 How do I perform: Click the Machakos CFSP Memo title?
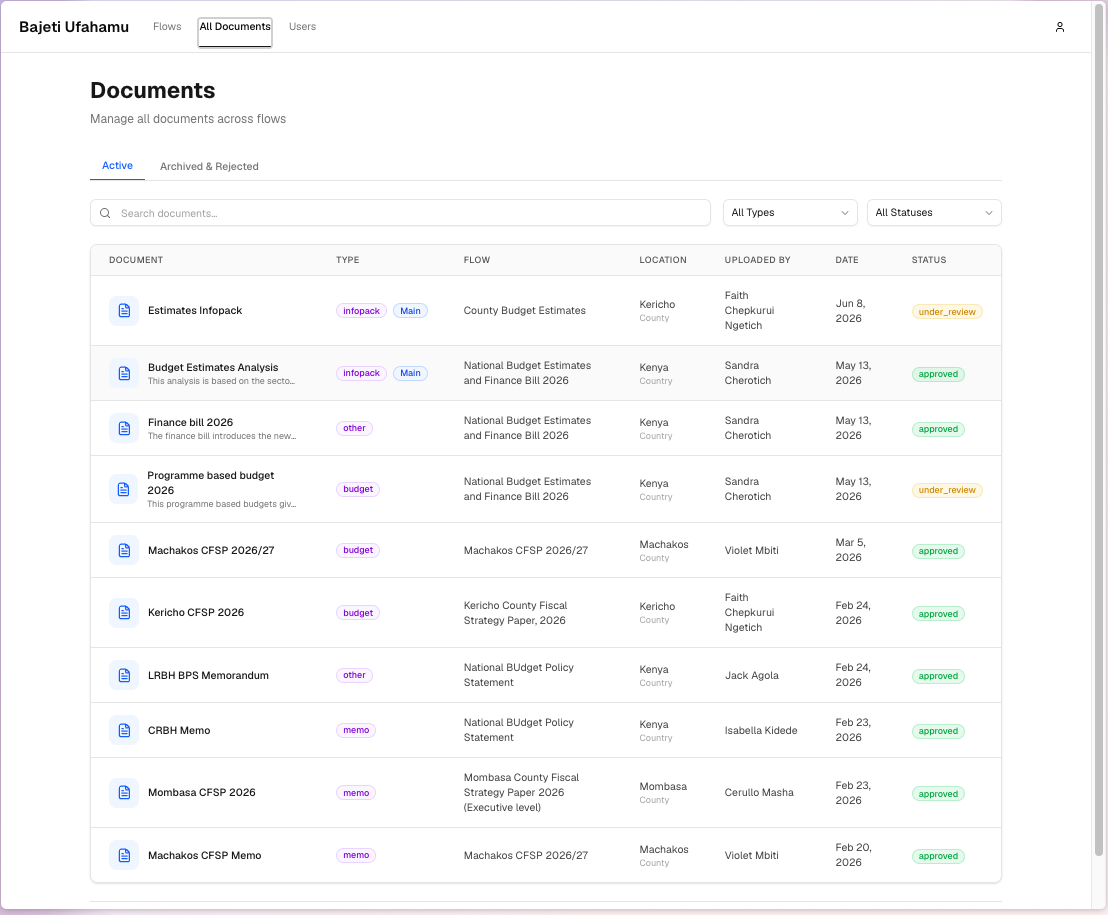204,856
